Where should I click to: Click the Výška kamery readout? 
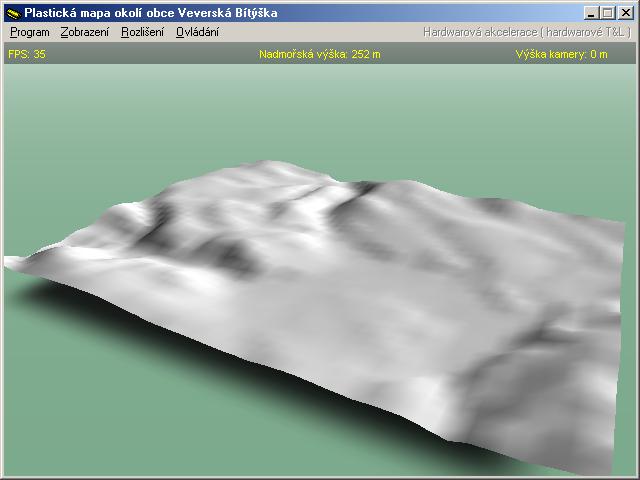tap(561, 54)
